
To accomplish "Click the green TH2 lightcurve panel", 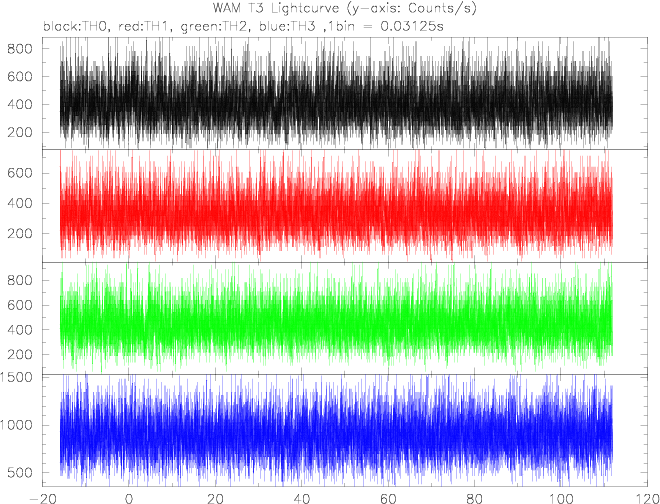I will tap(345, 318).
